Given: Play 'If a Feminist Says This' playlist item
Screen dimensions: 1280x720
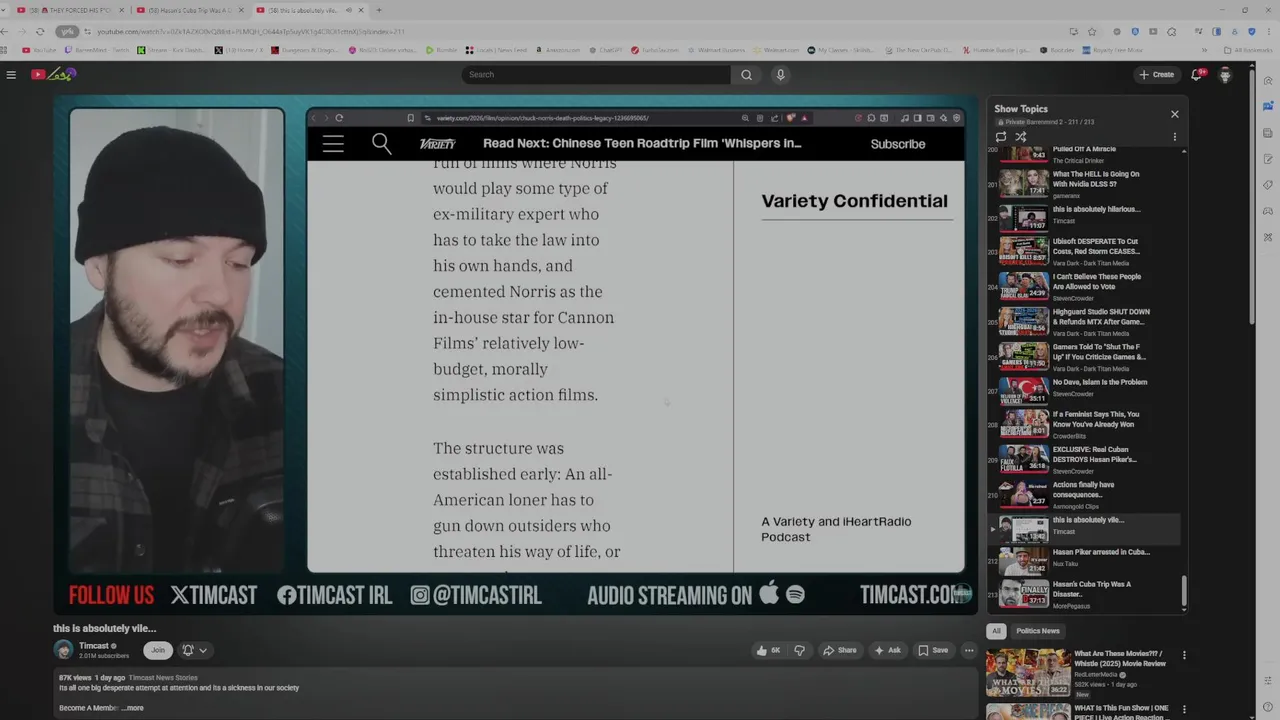Looking at the screenshot, I should pos(1085,424).
